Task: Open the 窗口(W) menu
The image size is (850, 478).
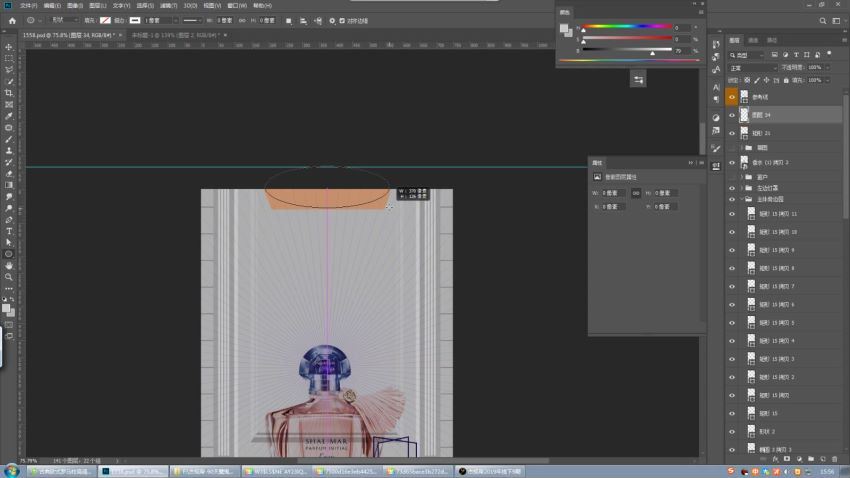Action: (x=237, y=5)
